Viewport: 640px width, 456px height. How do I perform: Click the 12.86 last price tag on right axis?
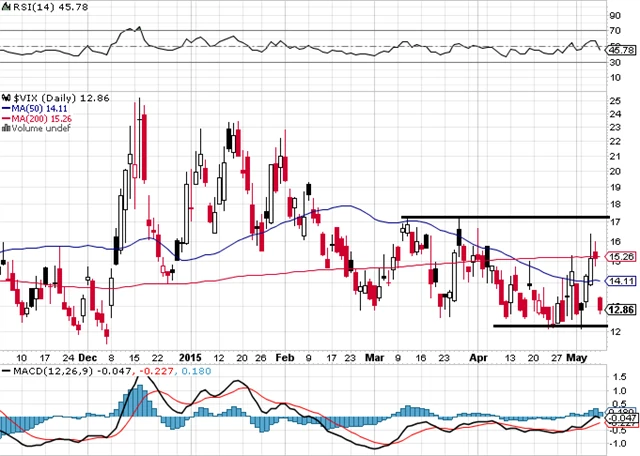[x=620, y=310]
